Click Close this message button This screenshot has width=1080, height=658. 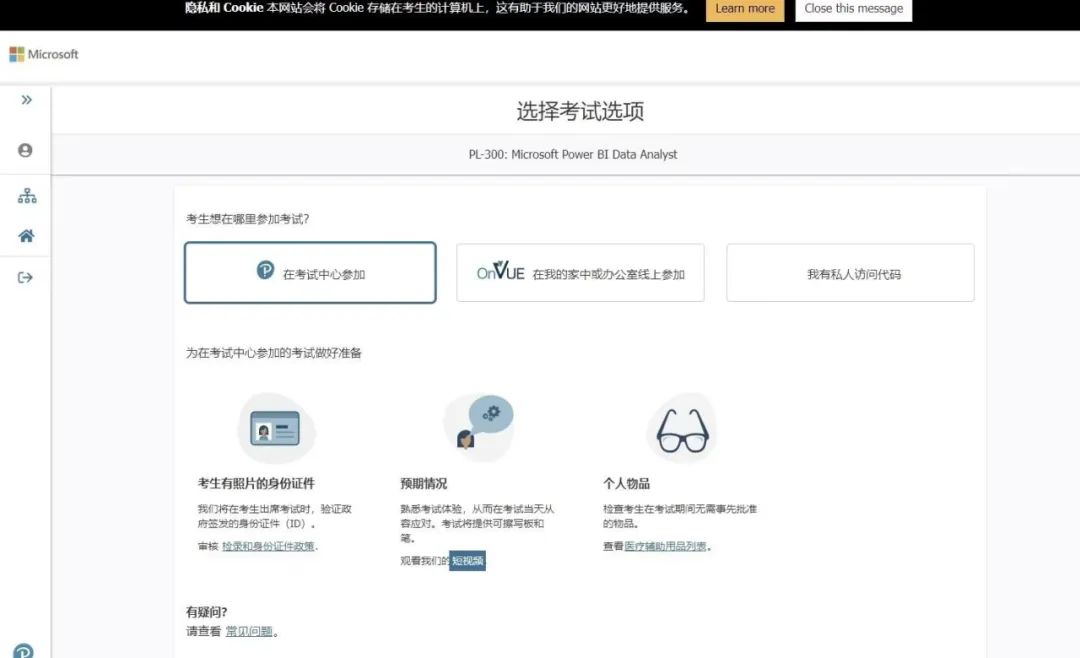click(x=853, y=9)
